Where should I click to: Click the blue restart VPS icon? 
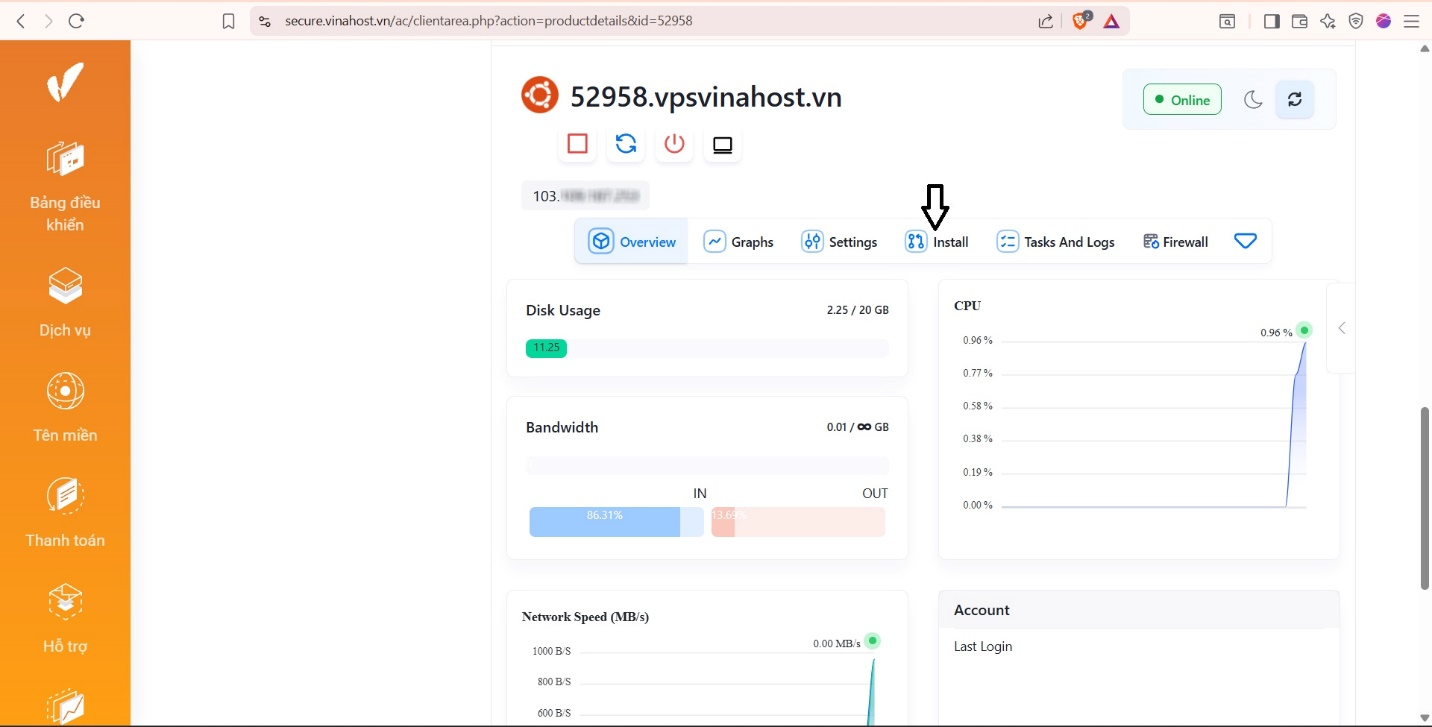pyautogui.click(x=626, y=144)
